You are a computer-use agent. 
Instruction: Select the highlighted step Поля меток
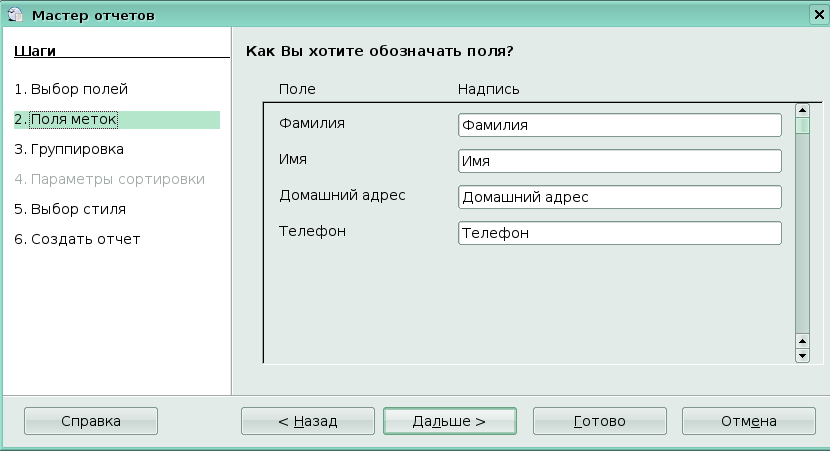pyautogui.click(x=66, y=120)
